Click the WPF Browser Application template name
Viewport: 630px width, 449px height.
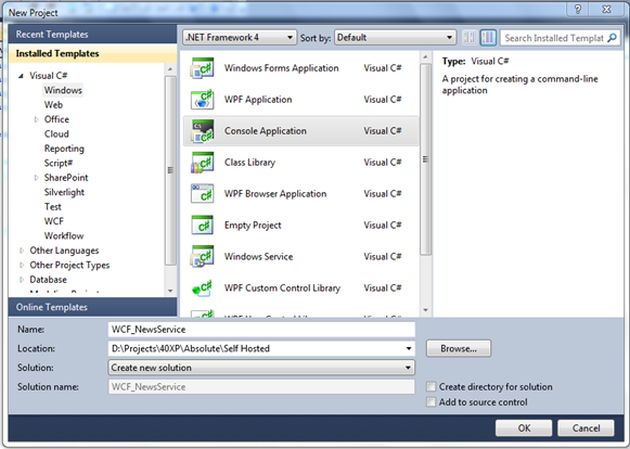275,194
